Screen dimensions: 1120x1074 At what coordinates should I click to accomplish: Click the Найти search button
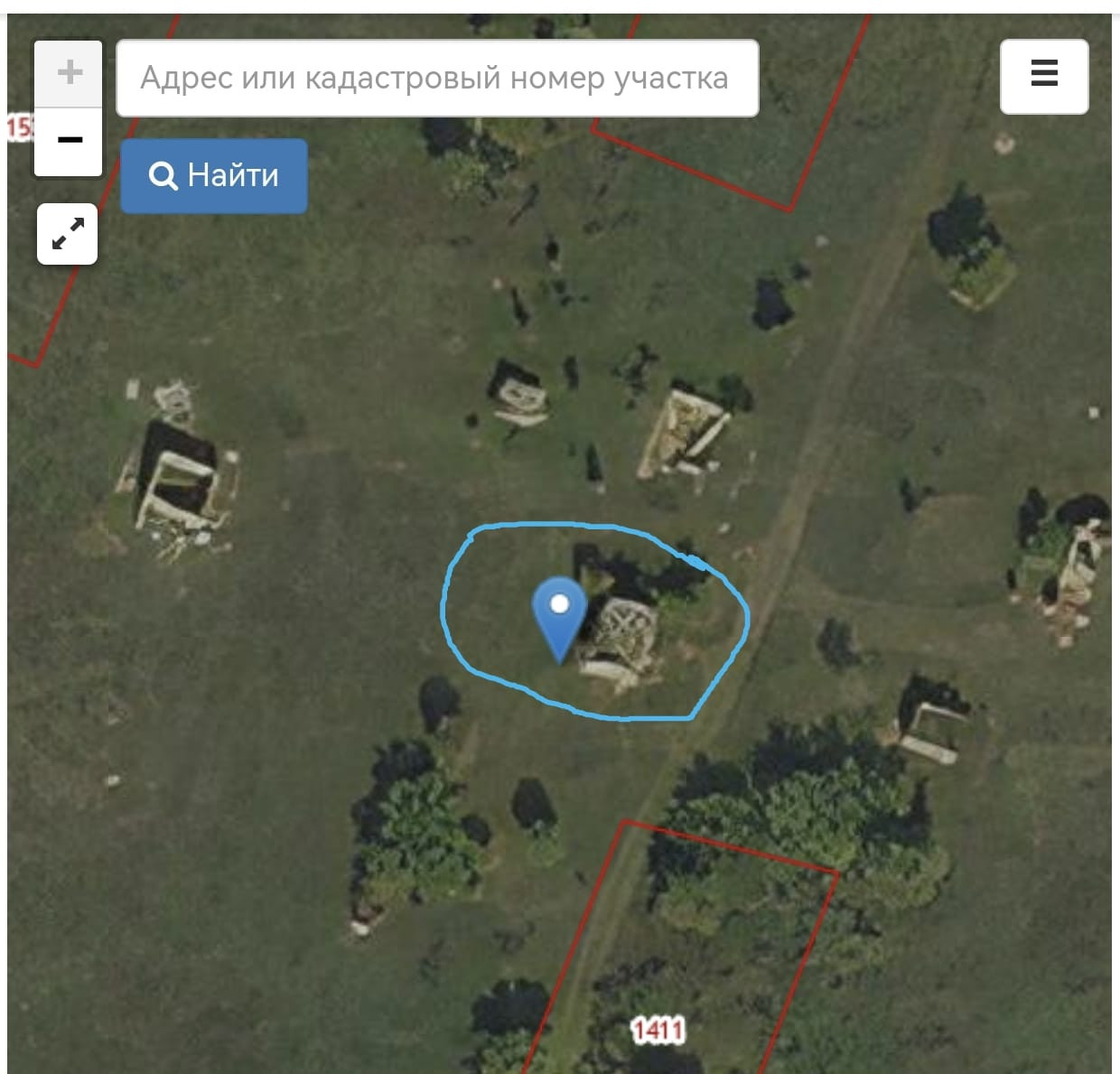point(214,175)
